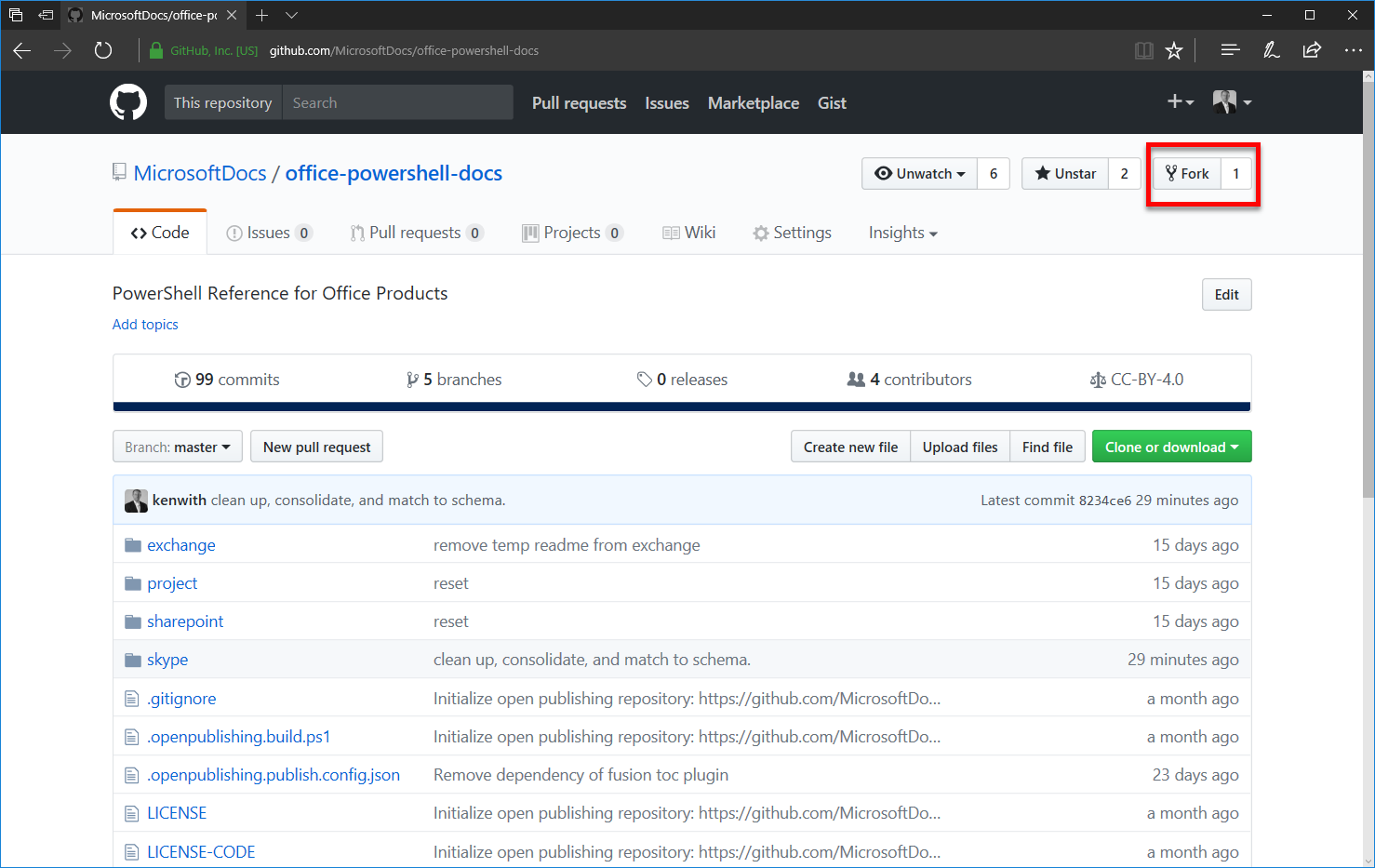Image resolution: width=1375 pixels, height=868 pixels.
Task: View the 5 branches list
Action: pos(454,380)
